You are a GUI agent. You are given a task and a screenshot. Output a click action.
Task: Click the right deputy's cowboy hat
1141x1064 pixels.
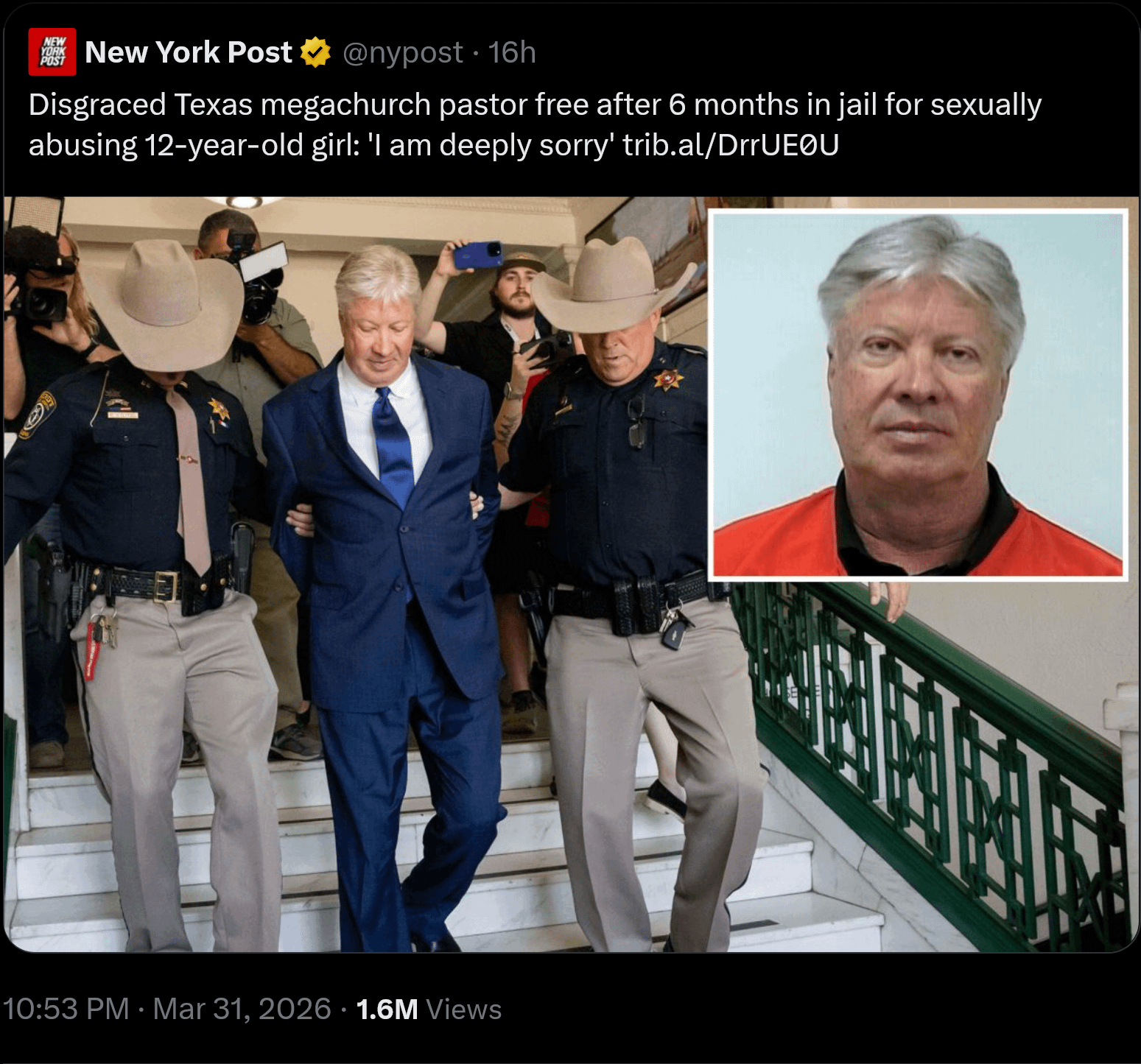pos(611,286)
